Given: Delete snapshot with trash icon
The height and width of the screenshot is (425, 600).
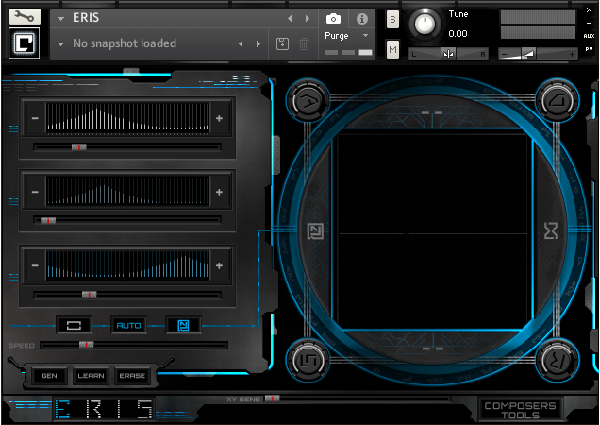Looking at the screenshot, I should click(304, 44).
